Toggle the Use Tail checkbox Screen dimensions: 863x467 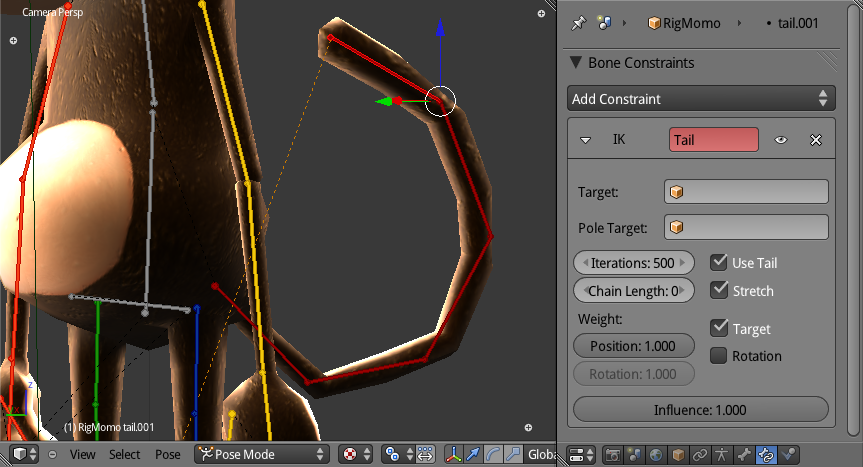pos(719,262)
